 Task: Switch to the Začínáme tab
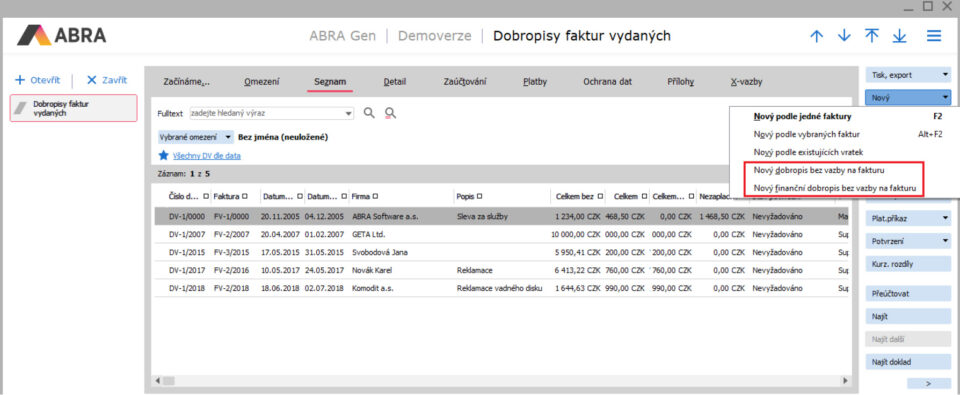187,82
